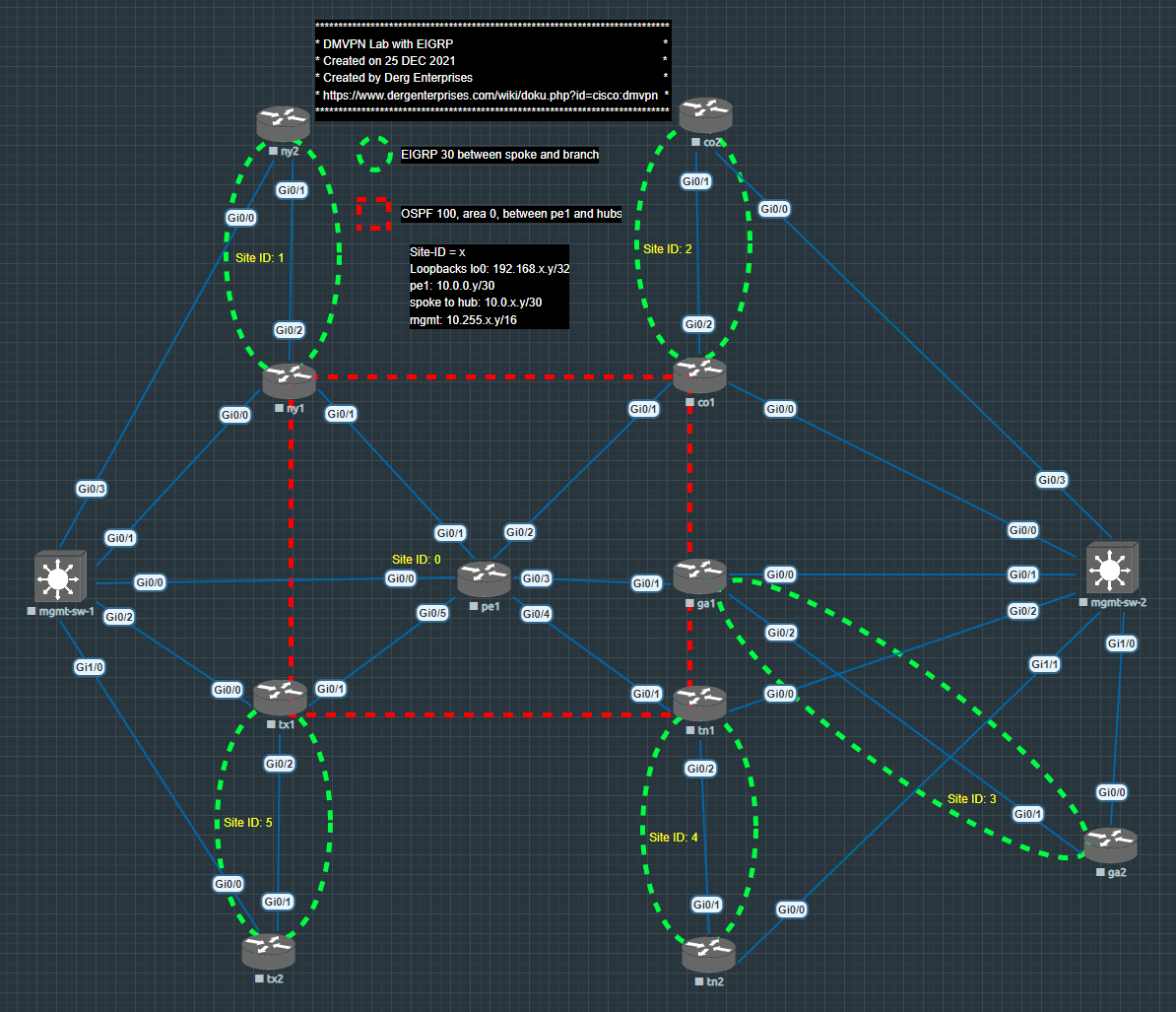Click the mgmt-sw-2 switch node

[1112, 568]
